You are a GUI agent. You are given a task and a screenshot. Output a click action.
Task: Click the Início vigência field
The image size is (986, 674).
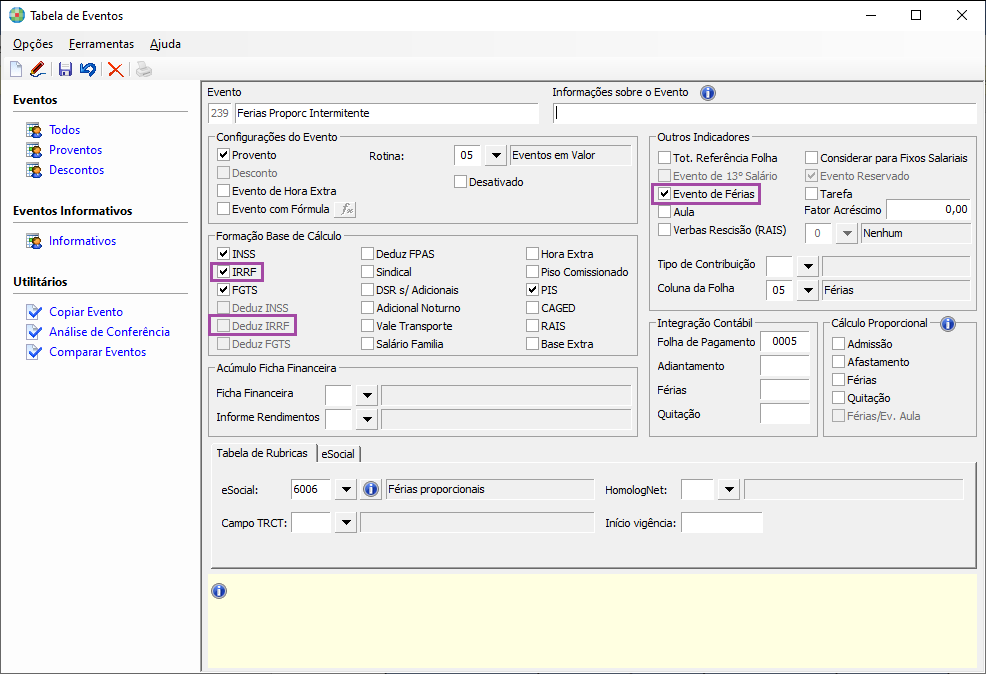pos(722,522)
